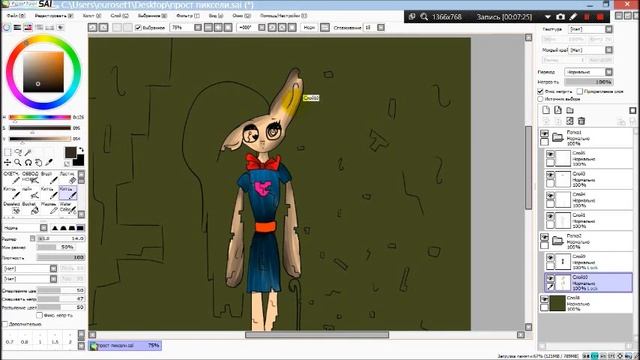The width and height of the screenshot is (640, 360).
Task: Toggle the preserve opacity checkbox
Action: [540, 91]
